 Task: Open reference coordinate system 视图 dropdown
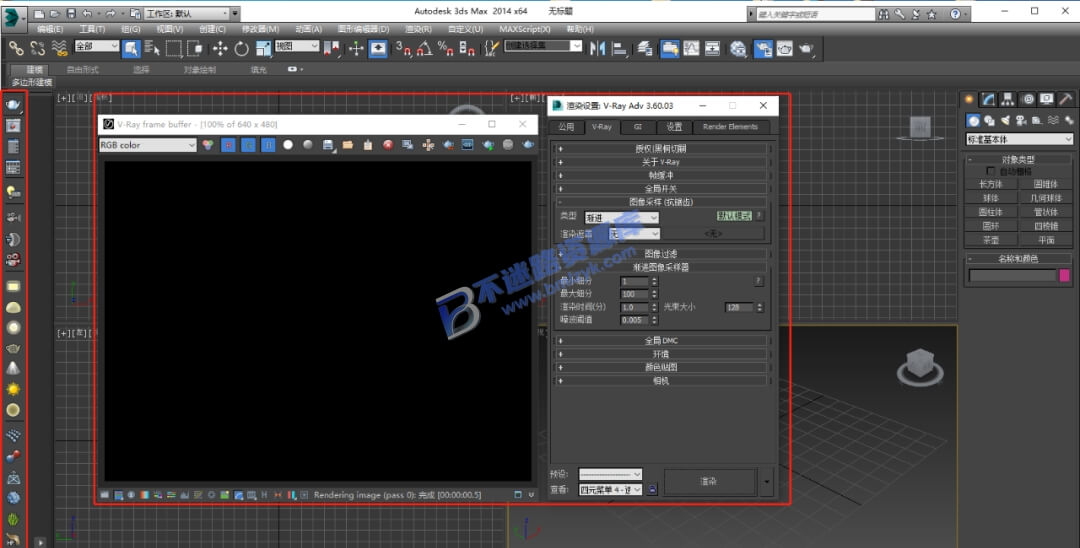pyautogui.click(x=298, y=46)
